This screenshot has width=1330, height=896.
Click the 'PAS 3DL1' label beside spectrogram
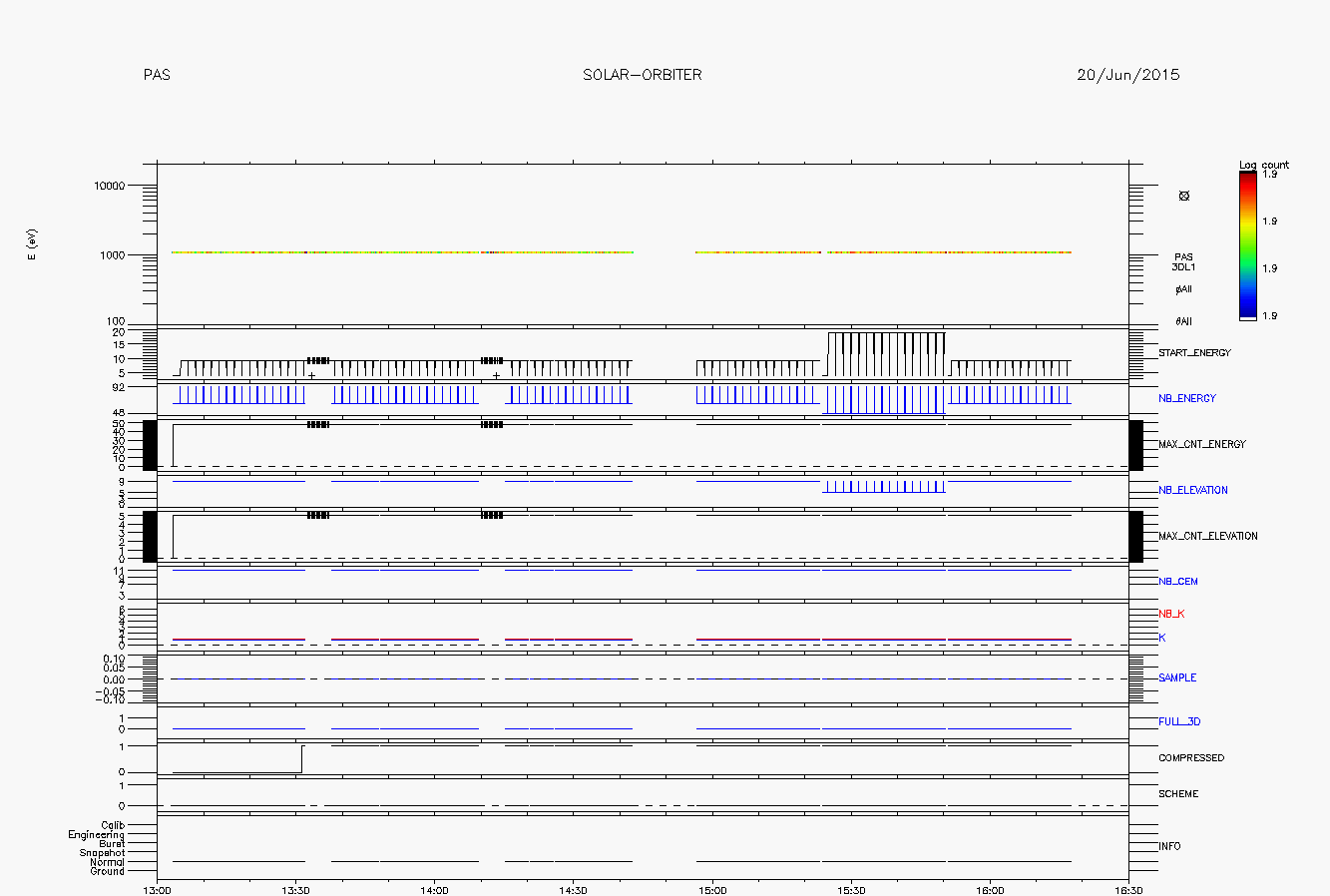click(x=1184, y=262)
